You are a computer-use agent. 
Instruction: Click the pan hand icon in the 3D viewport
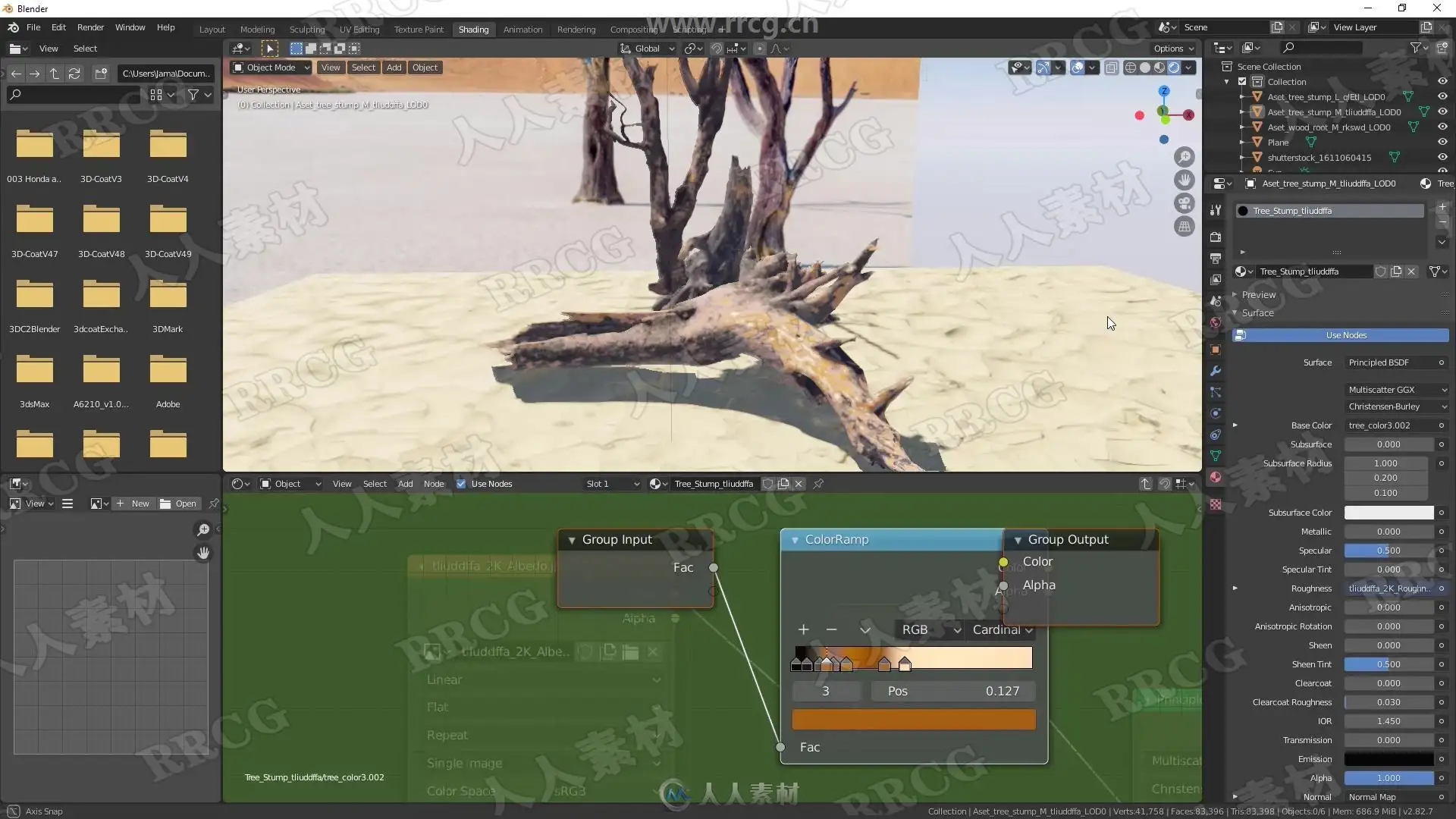pos(1184,180)
